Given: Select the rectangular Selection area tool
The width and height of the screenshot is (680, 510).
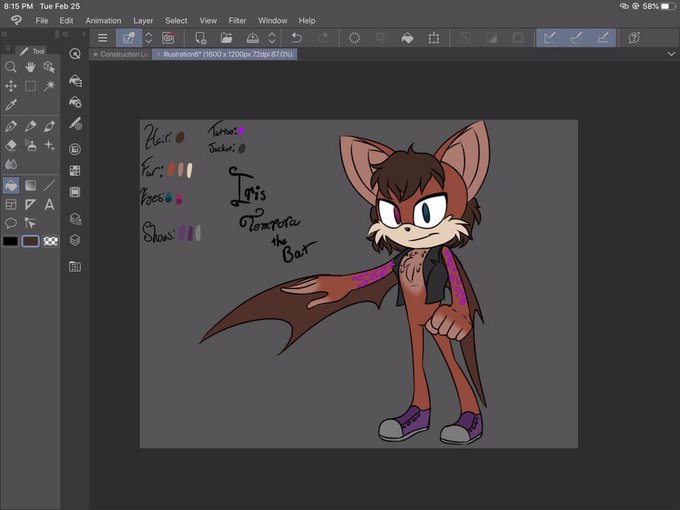Looking at the screenshot, I should (x=30, y=86).
